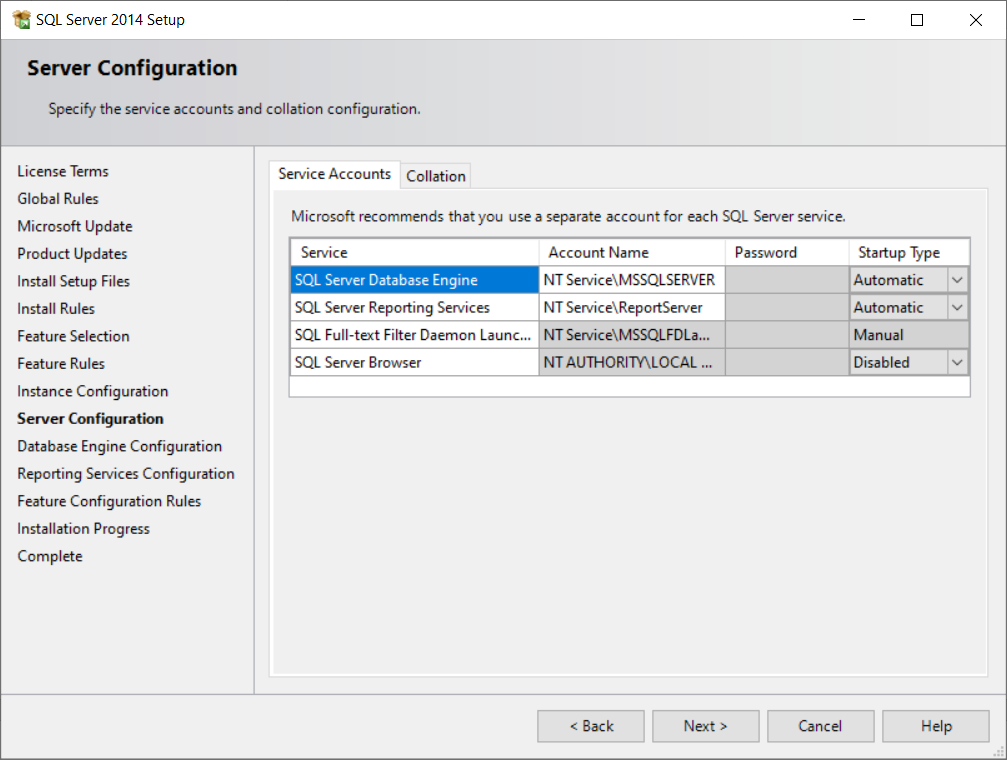Click the Database Engine password field
The image size is (1007, 760).
(786, 280)
